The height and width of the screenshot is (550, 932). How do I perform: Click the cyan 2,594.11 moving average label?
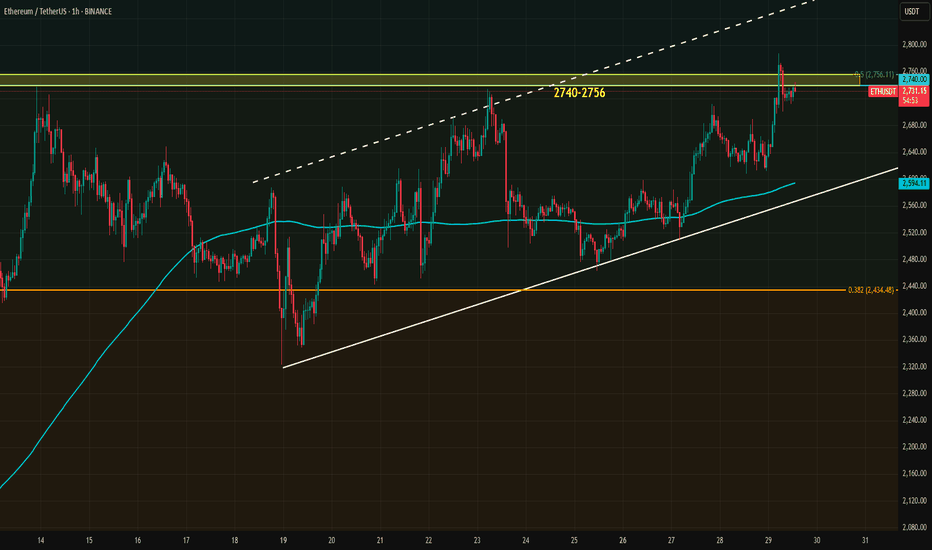tap(914, 184)
